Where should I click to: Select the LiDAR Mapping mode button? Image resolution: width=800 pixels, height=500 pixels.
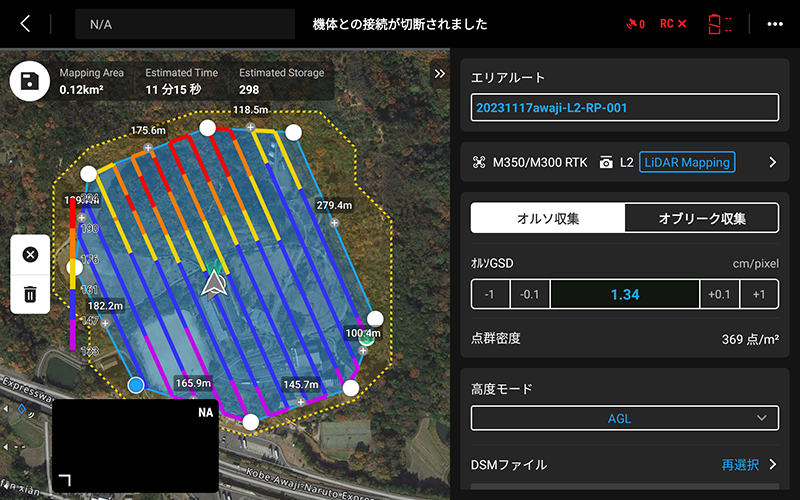[x=687, y=162]
